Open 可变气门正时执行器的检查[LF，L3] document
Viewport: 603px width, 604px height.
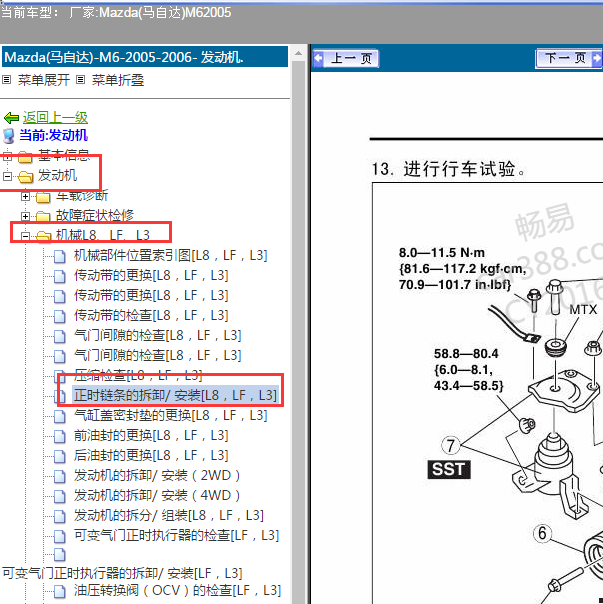pos(176,535)
